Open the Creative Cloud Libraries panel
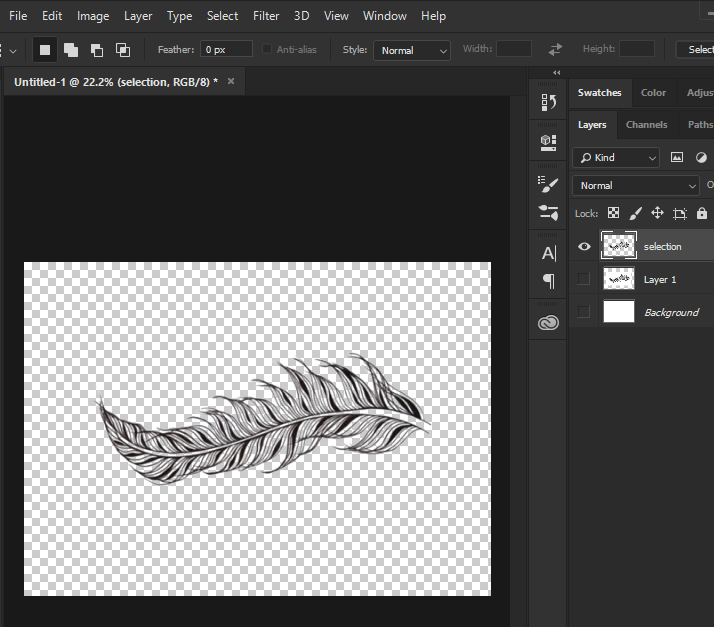This screenshot has height=627, width=714. tap(548, 321)
